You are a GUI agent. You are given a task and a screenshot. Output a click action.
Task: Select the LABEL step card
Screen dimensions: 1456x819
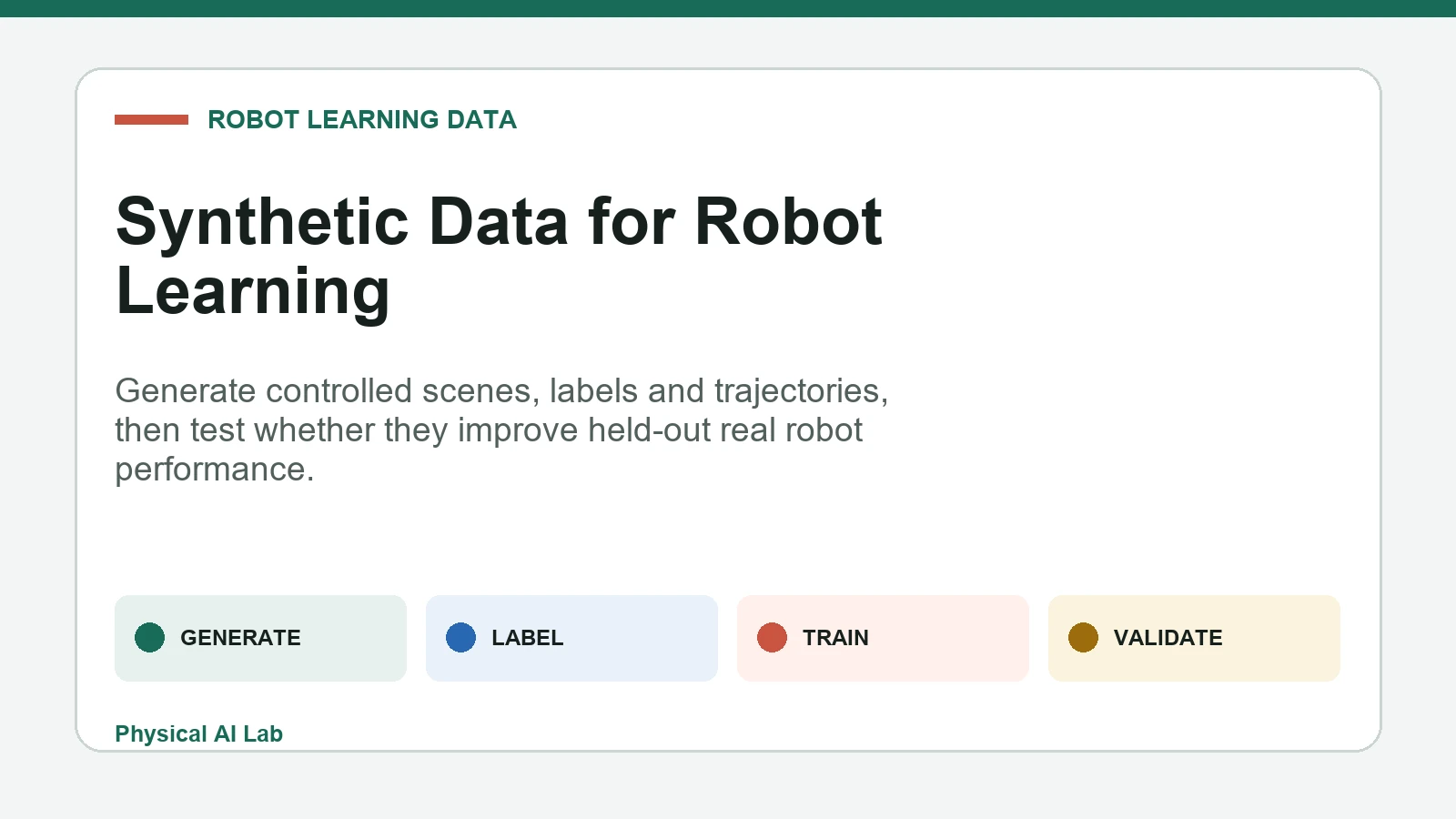click(571, 638)
